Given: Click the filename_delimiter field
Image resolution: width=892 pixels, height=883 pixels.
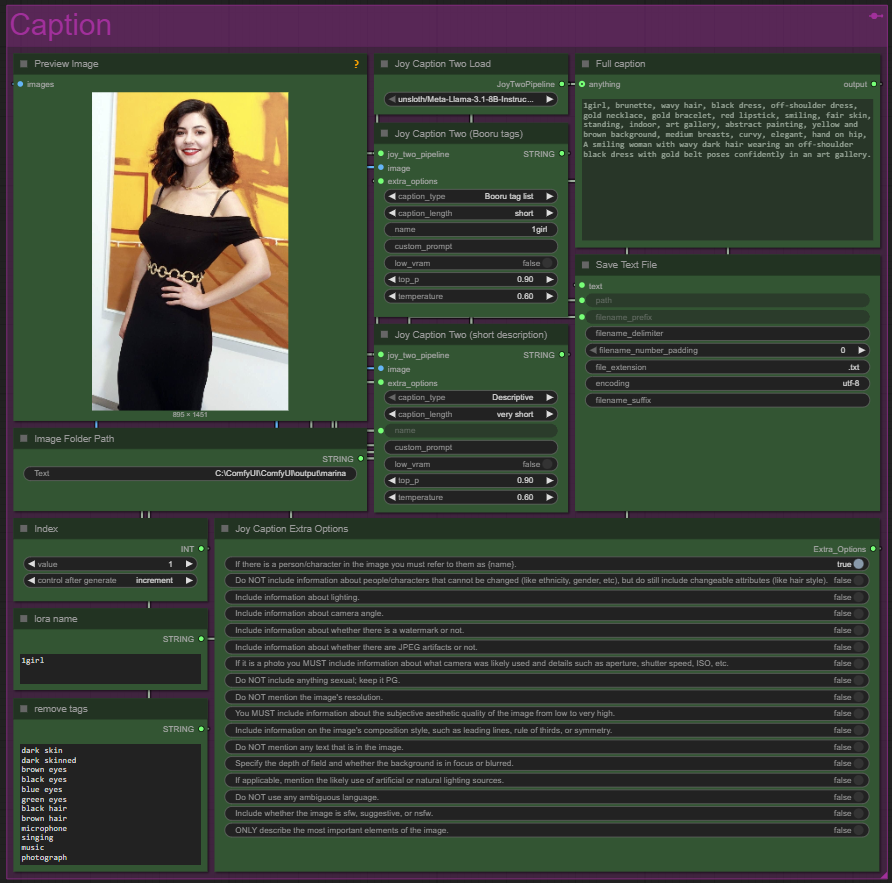Looking at the screenshot, I should 728,333.
